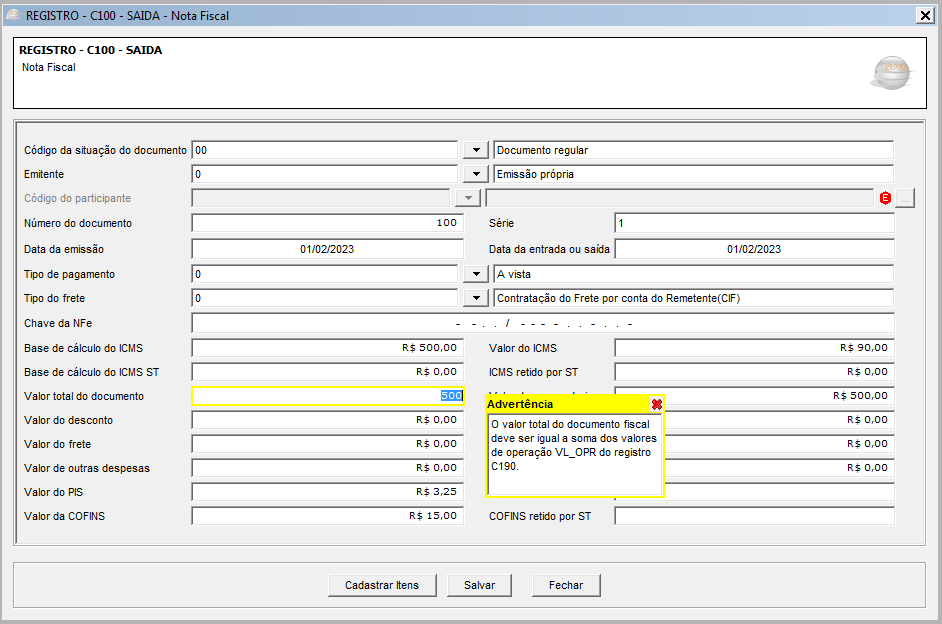Image resolution: width=942 pixels, height=624 pixels.
Task: Click the Cadastrar Itens button
Action: 382,586
